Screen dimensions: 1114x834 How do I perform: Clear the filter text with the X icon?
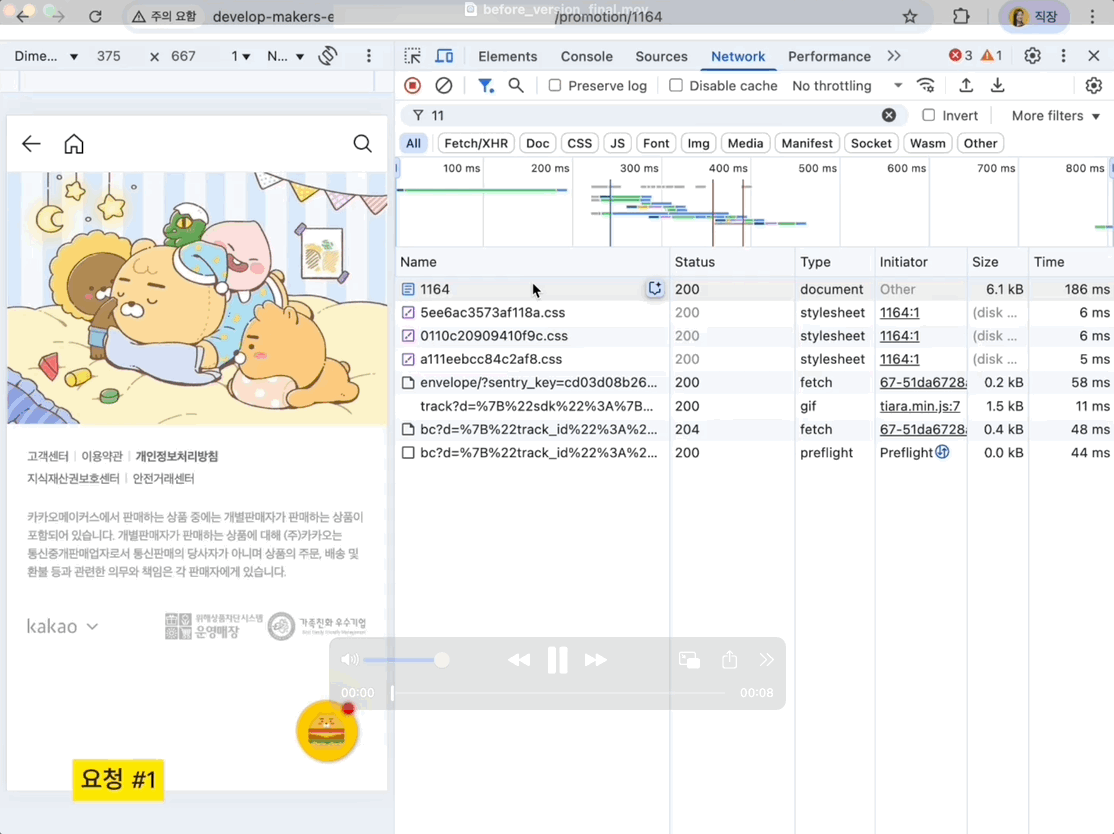point(889,115)
